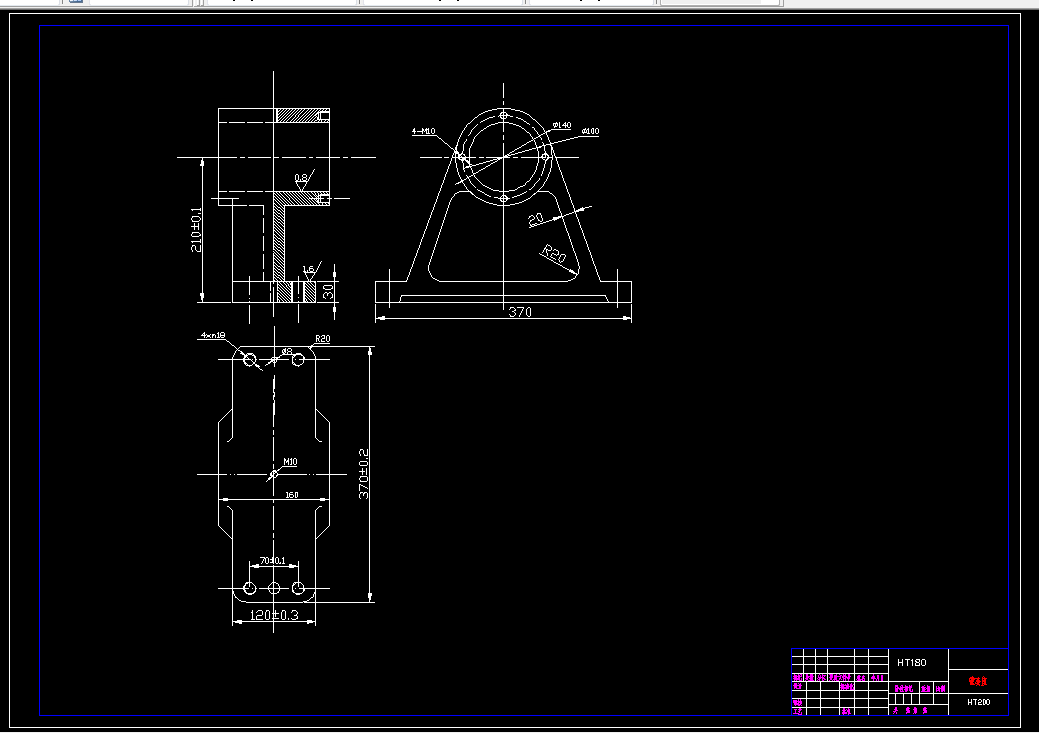Select the 20 rib thickness dimension
The image size is (1039, 733).
coord(535,219)
